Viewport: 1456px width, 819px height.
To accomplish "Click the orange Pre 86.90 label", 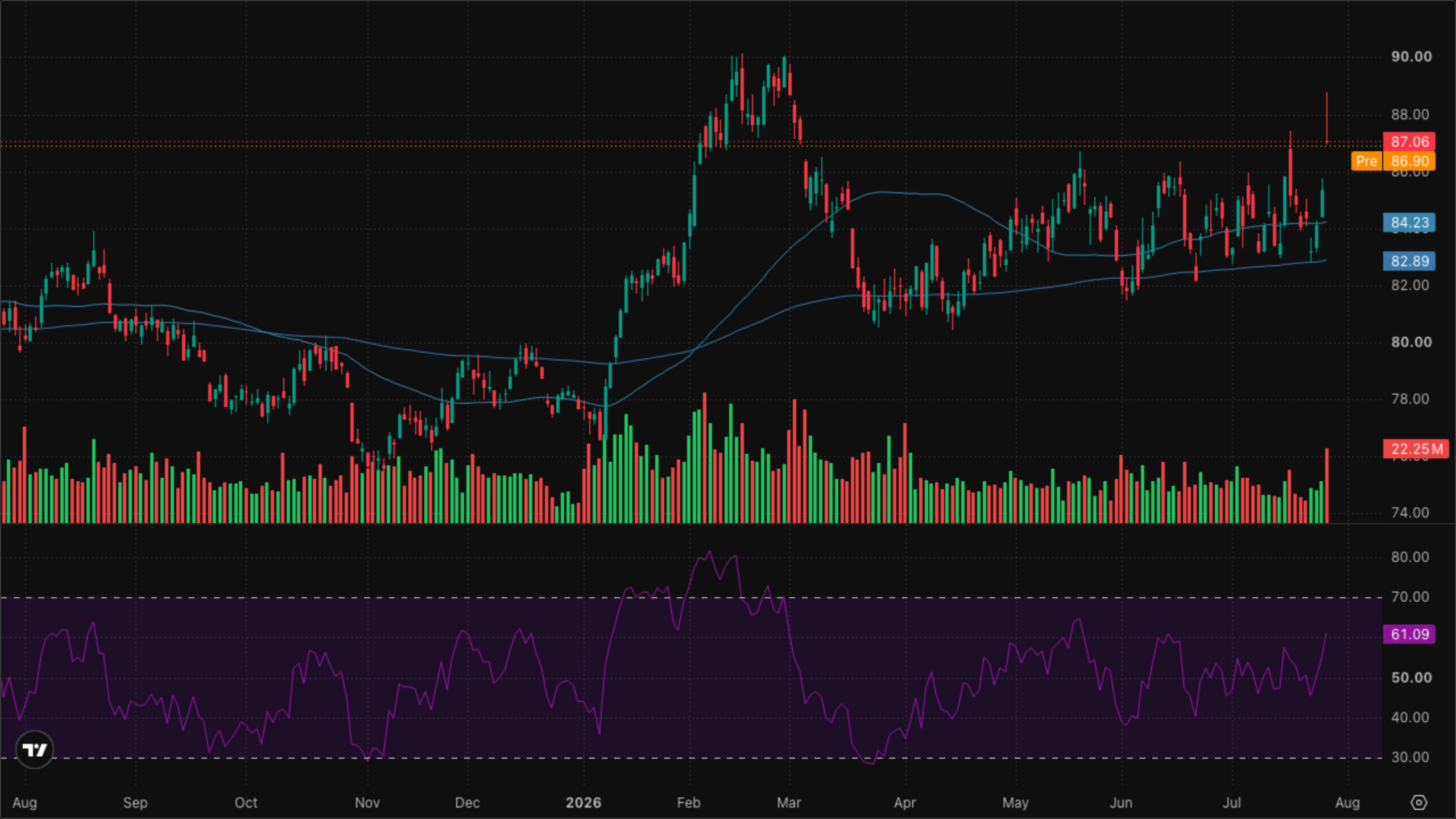I will coord(1393,161).
